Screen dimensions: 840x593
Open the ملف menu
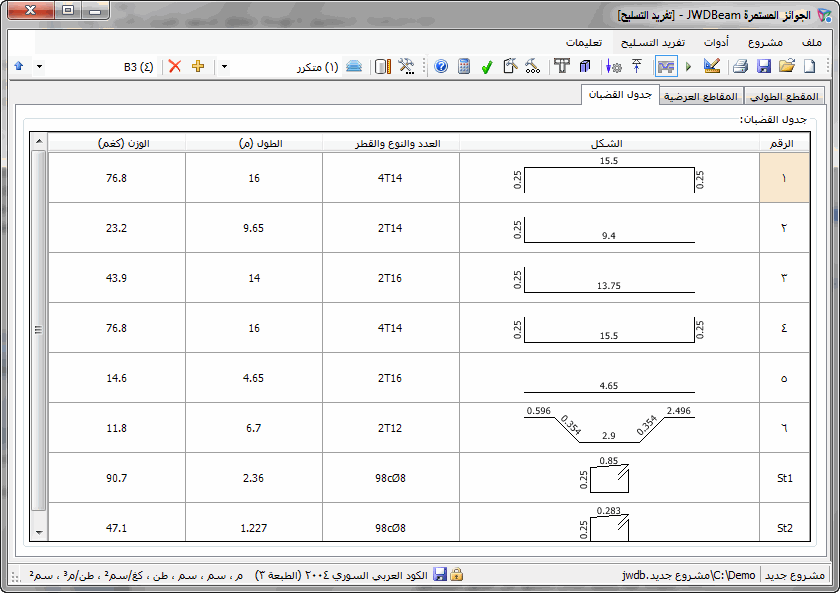pyautogui.click(x=811, y=42)
